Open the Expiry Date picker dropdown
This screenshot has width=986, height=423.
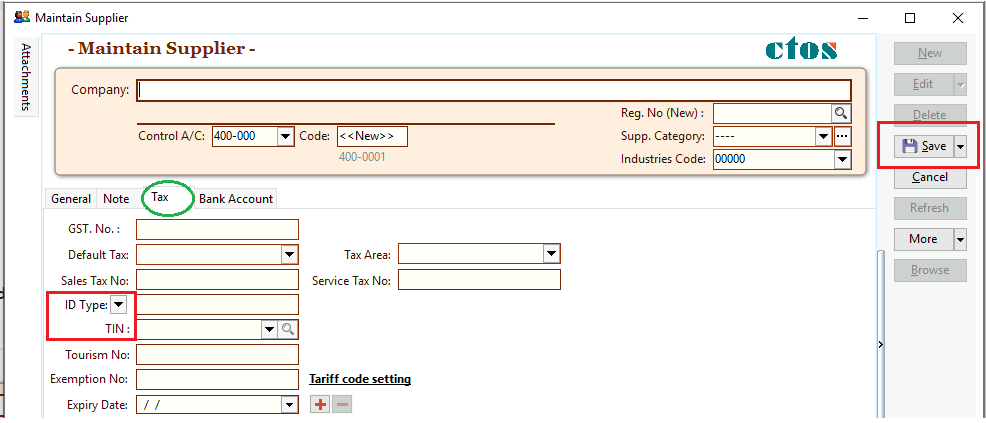click(289, 405)
